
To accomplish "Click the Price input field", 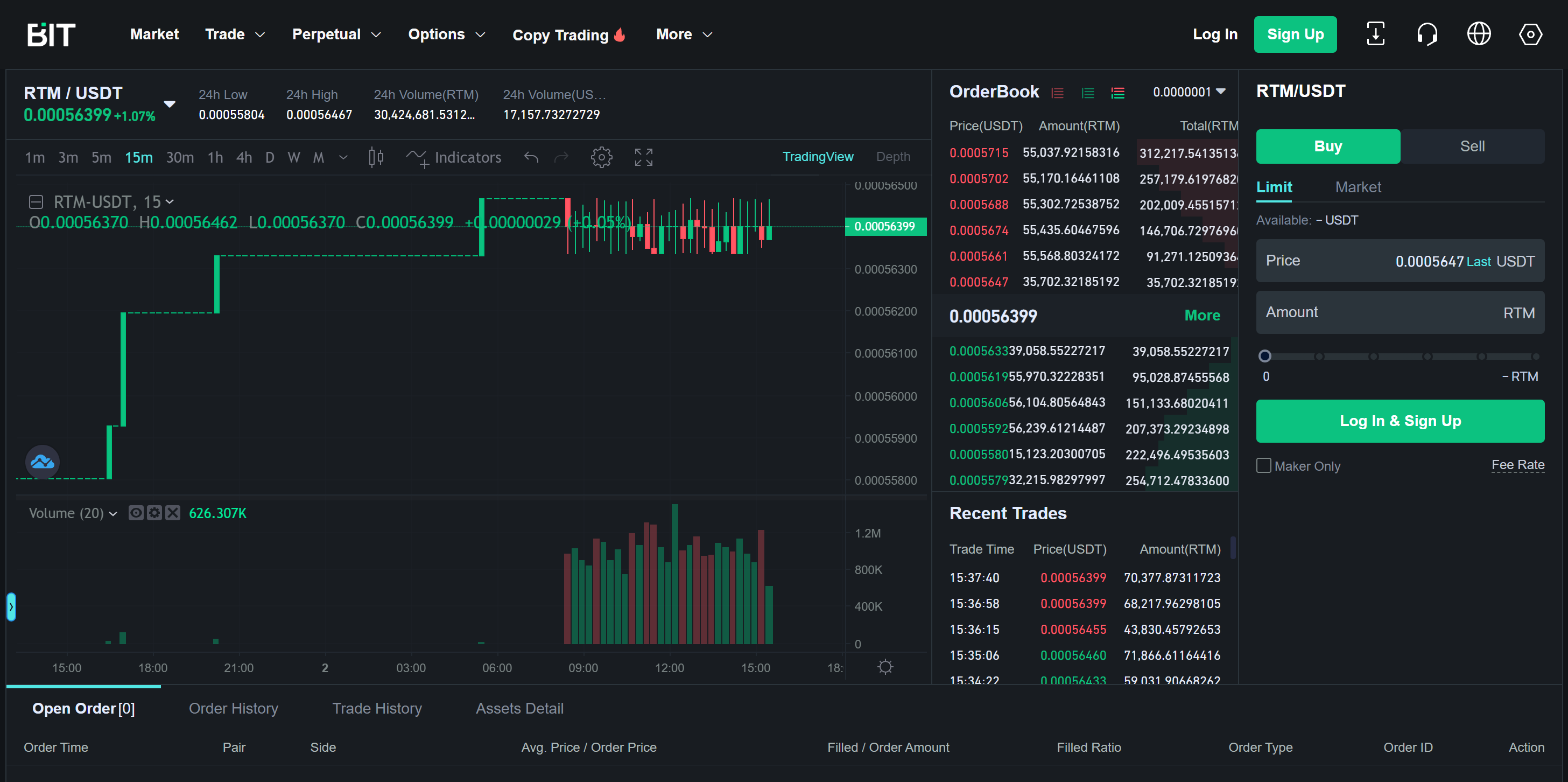I will coord(1400,261).
